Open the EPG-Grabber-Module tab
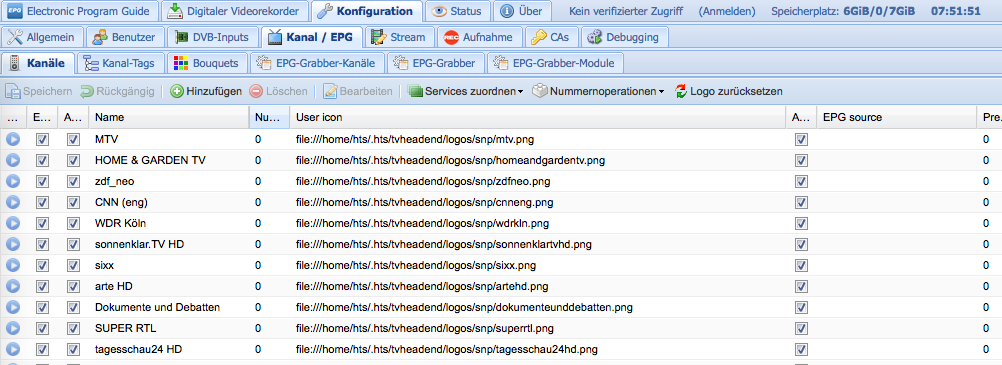Image resolution: width=1002 pixels, height=365 pixels. click(x=555, y=63)
